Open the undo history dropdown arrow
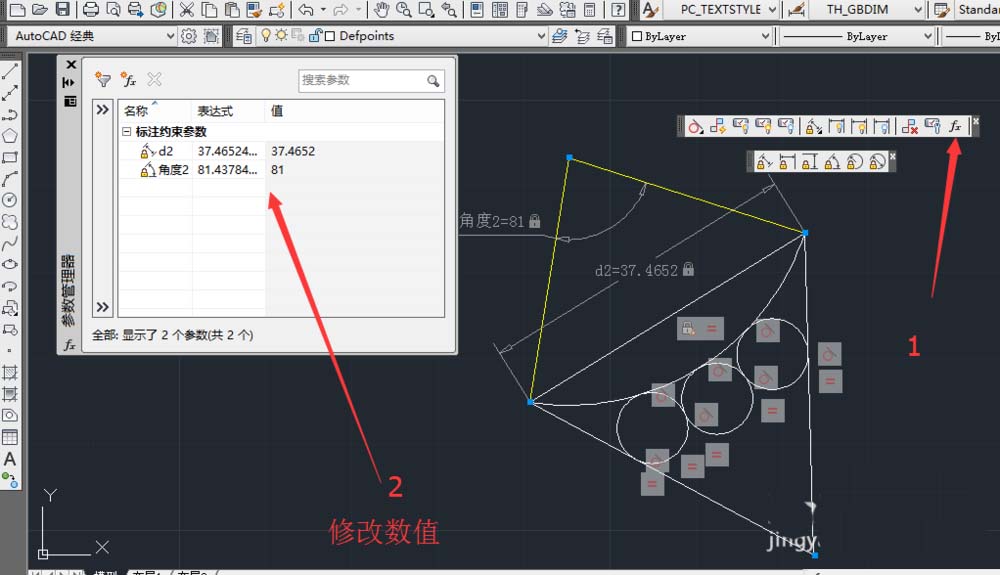Viewport: 1000px width, 575px height. [323, 9]
